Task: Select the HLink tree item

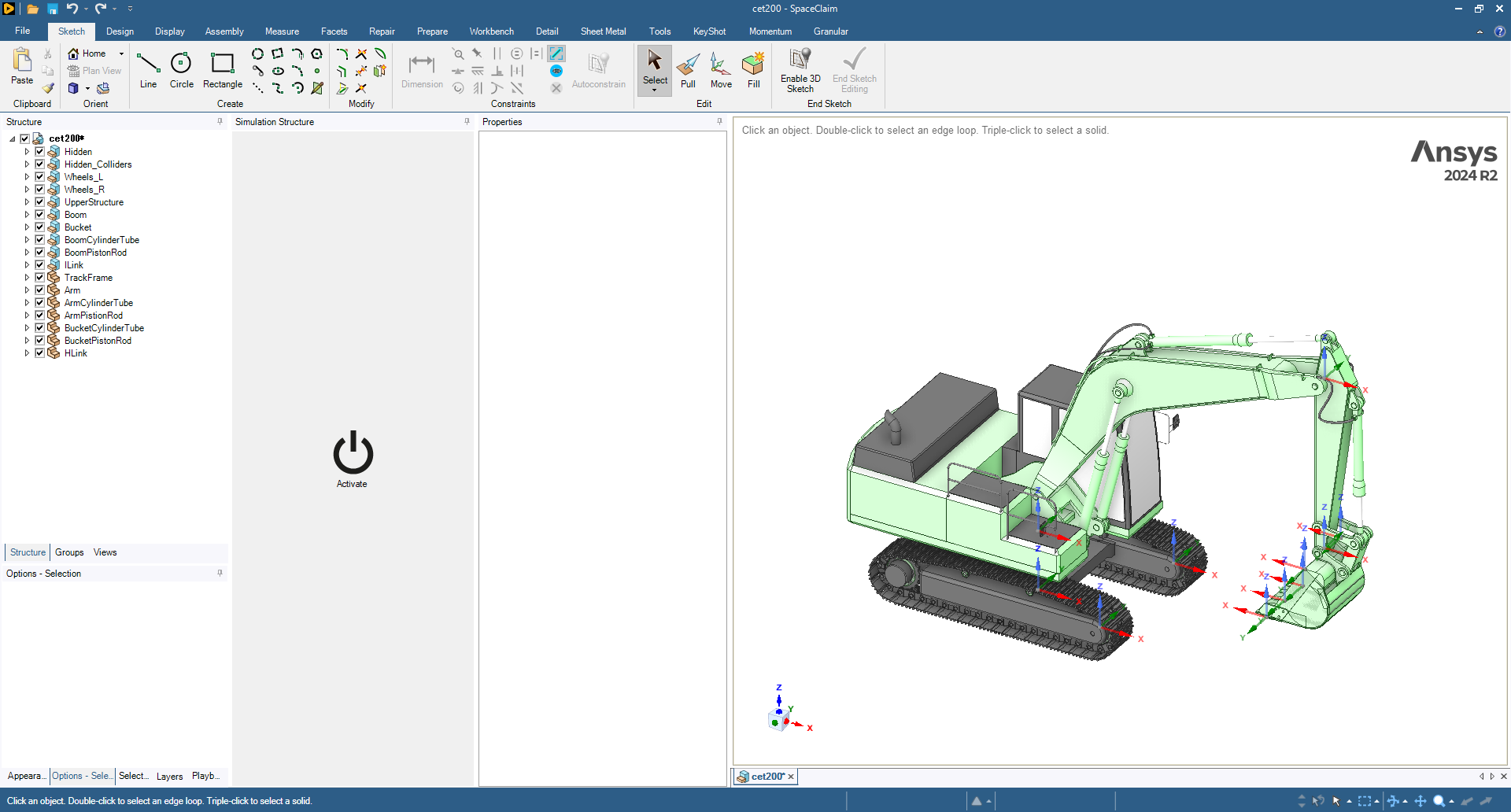Action: (x=76, y=353)
